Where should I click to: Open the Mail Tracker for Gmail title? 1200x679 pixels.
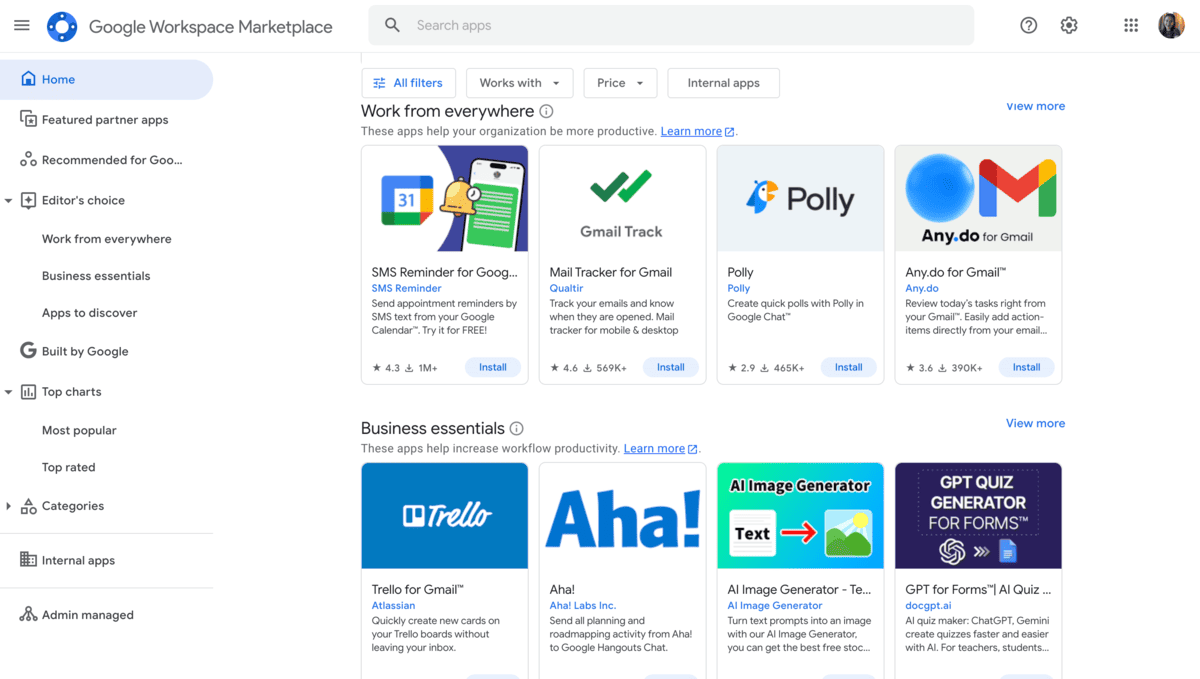611,272
